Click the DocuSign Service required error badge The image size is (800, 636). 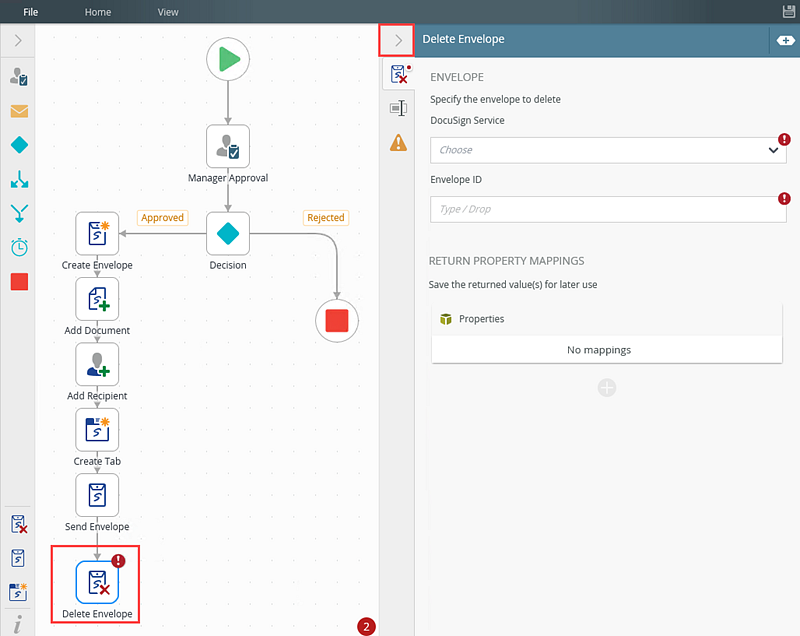pos(784,139)
